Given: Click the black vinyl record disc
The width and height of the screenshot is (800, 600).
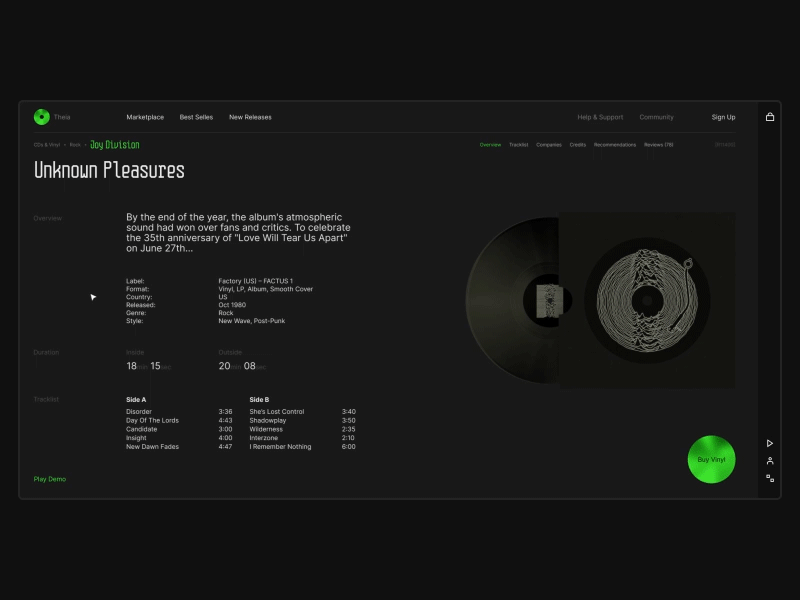Looking at the screenshot, I should (512, 301).
